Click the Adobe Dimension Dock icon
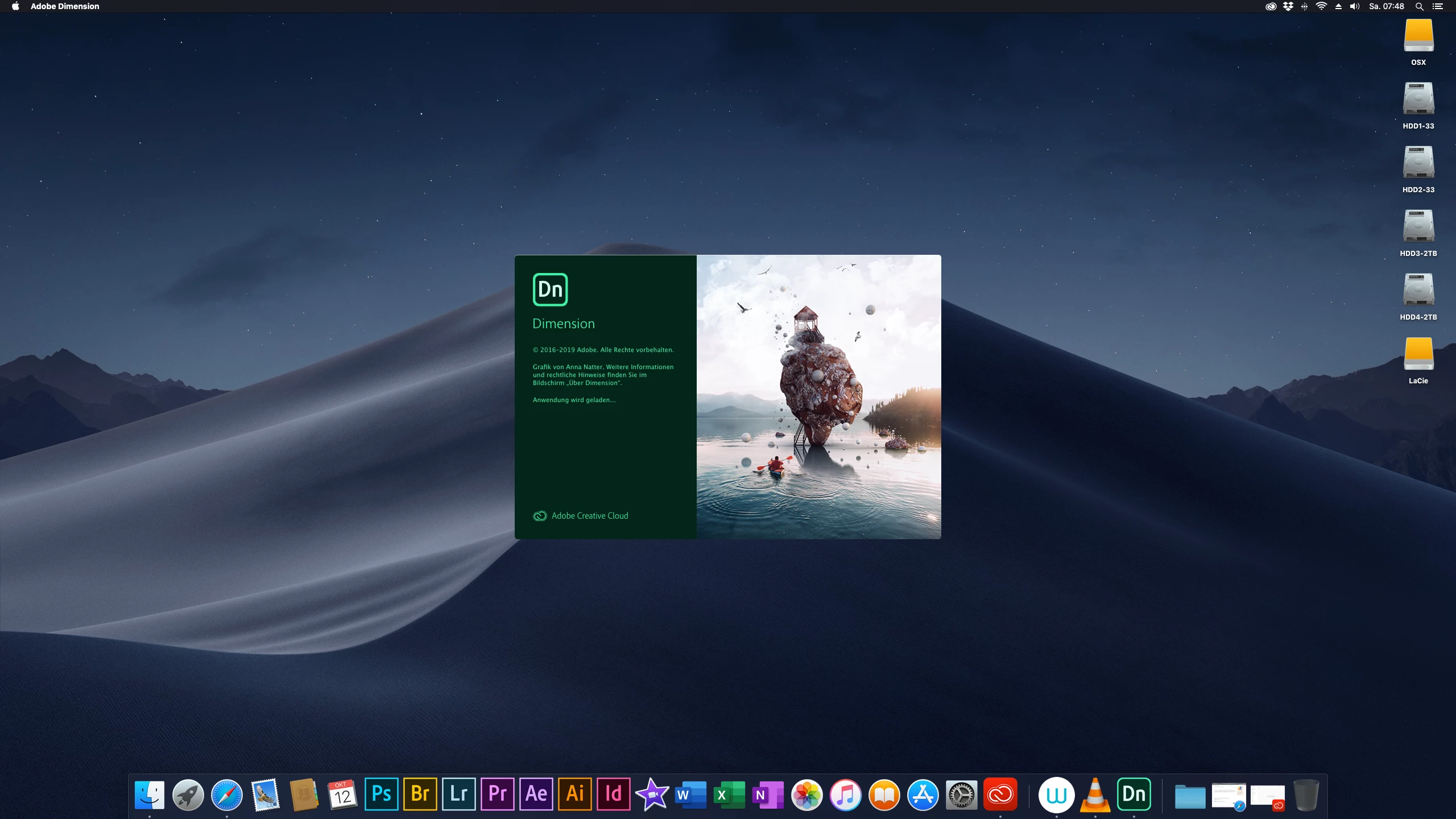The height and width of the screenshot is (819, 1456). tap(1134, 794)
